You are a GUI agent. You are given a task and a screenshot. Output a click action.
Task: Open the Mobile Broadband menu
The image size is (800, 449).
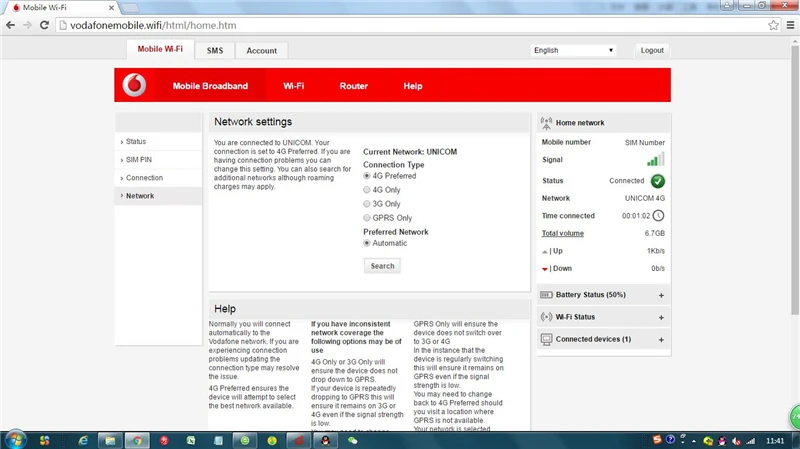[210, 86]
